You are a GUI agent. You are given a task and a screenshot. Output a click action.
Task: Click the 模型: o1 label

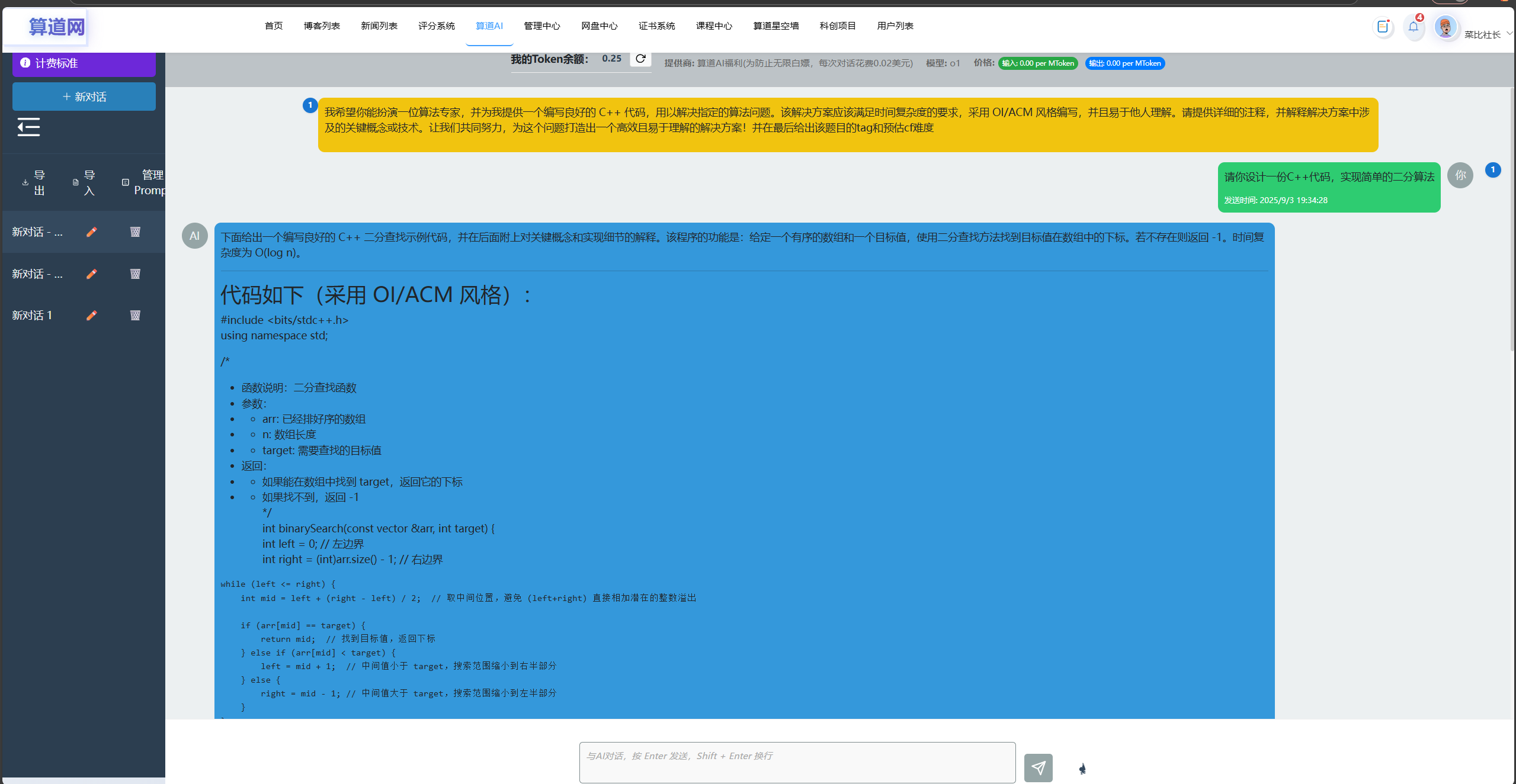943,63
